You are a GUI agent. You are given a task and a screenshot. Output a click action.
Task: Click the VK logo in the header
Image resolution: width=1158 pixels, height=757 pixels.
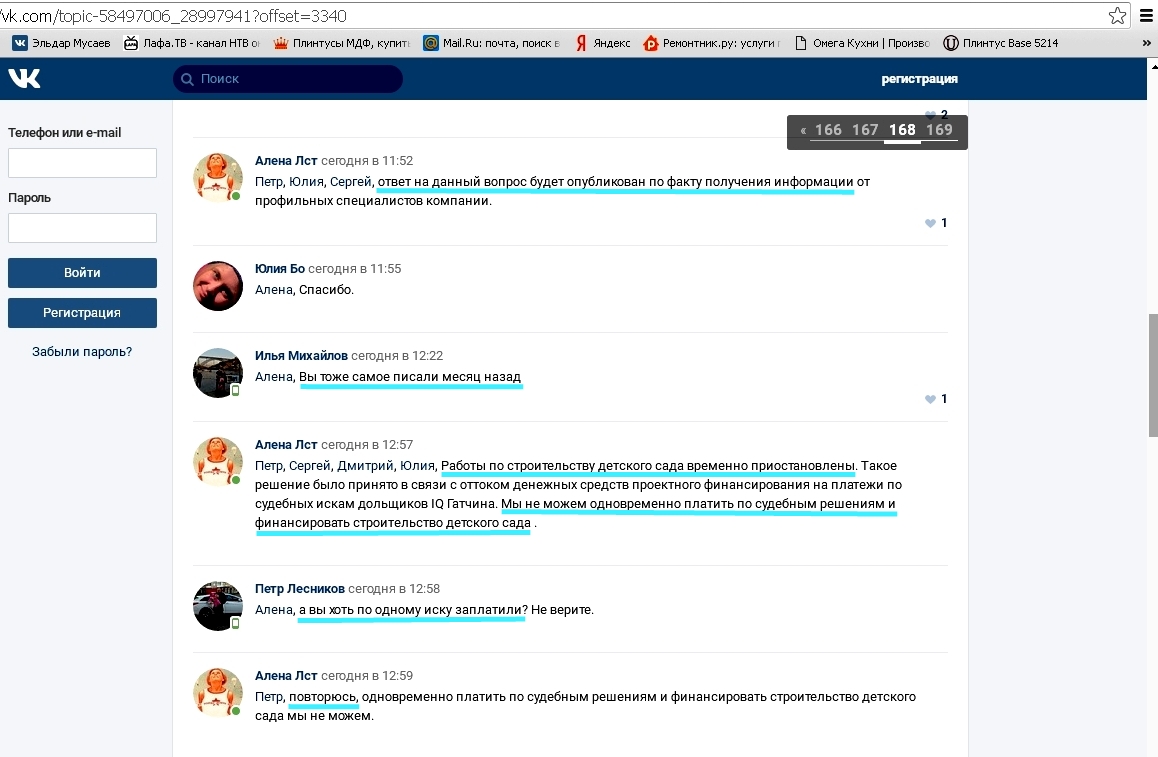24,78
